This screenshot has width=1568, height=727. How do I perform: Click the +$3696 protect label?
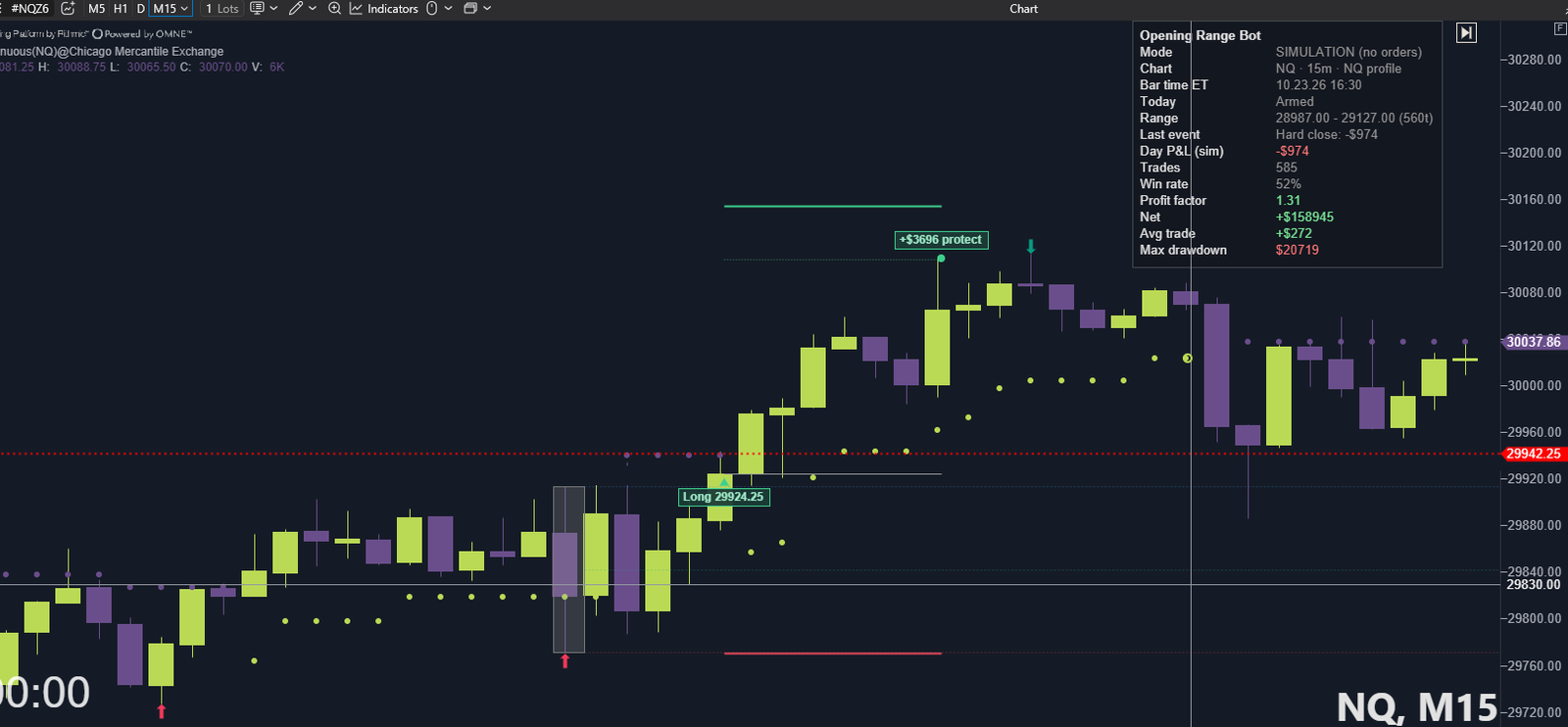pyautogui.click(x=941, y=239)
